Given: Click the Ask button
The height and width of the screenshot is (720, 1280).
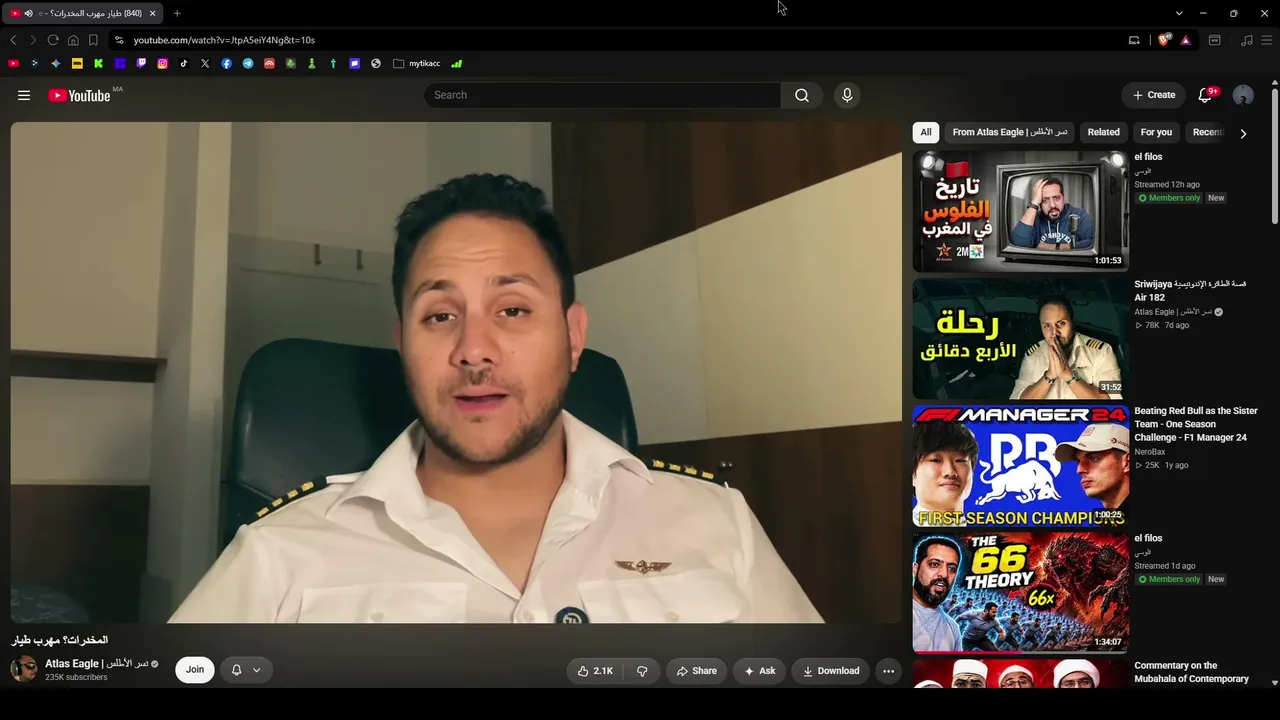Looking at the screenshot, I should click(760, 671).
